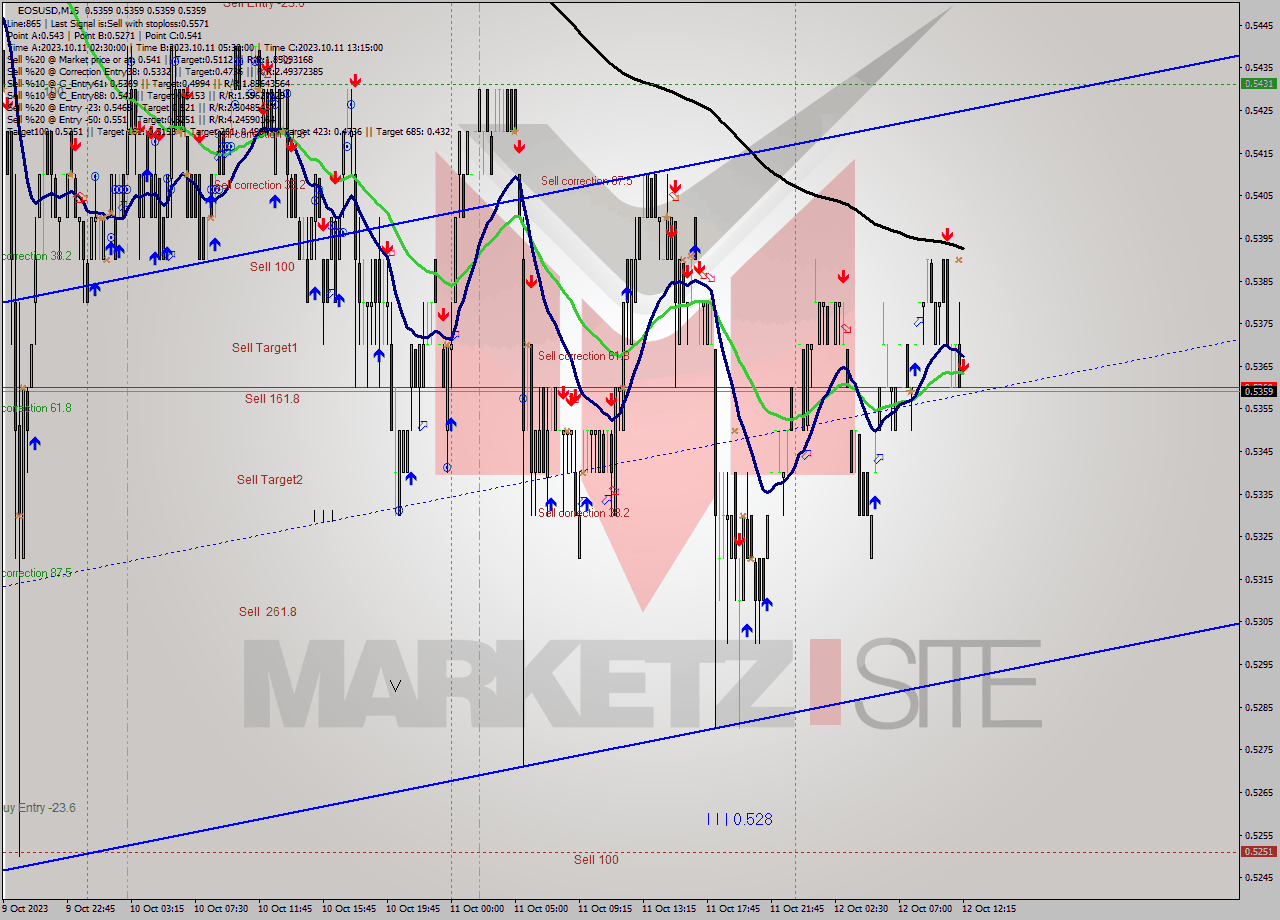Click the EOSUSD,M15 chart title text
Viewport: 1280px width, 920px height.
[50, 10]
